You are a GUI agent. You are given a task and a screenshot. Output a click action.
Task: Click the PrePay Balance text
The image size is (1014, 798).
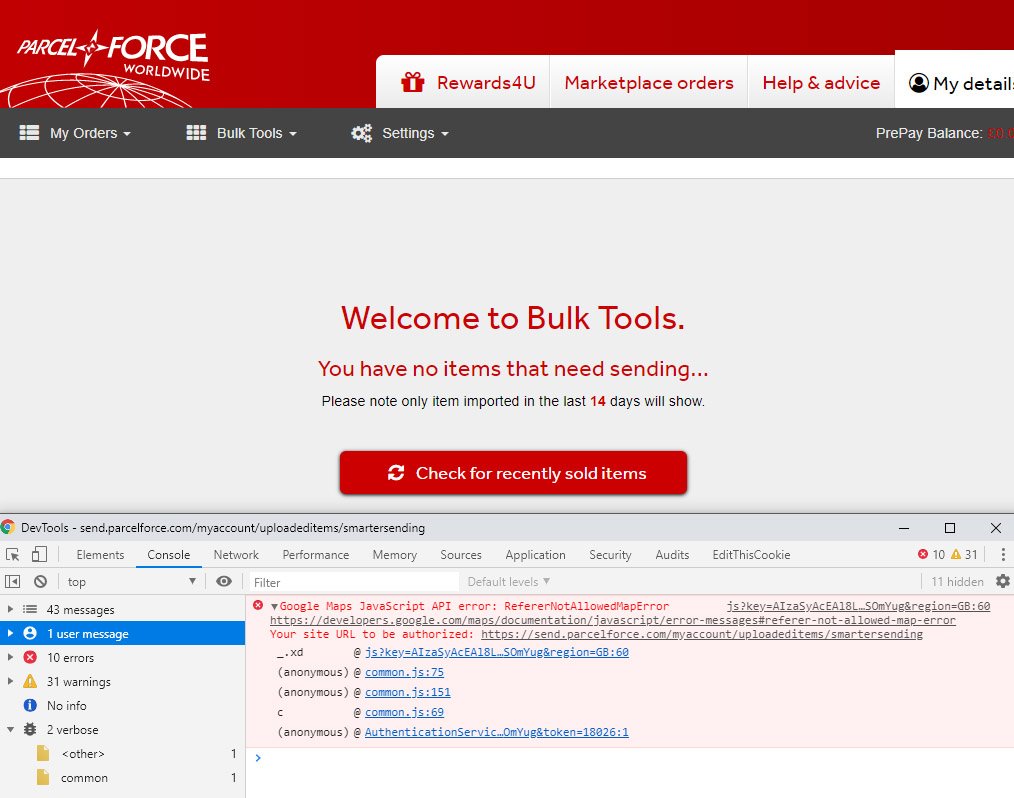pyautogui.click(x=929, y=133)
